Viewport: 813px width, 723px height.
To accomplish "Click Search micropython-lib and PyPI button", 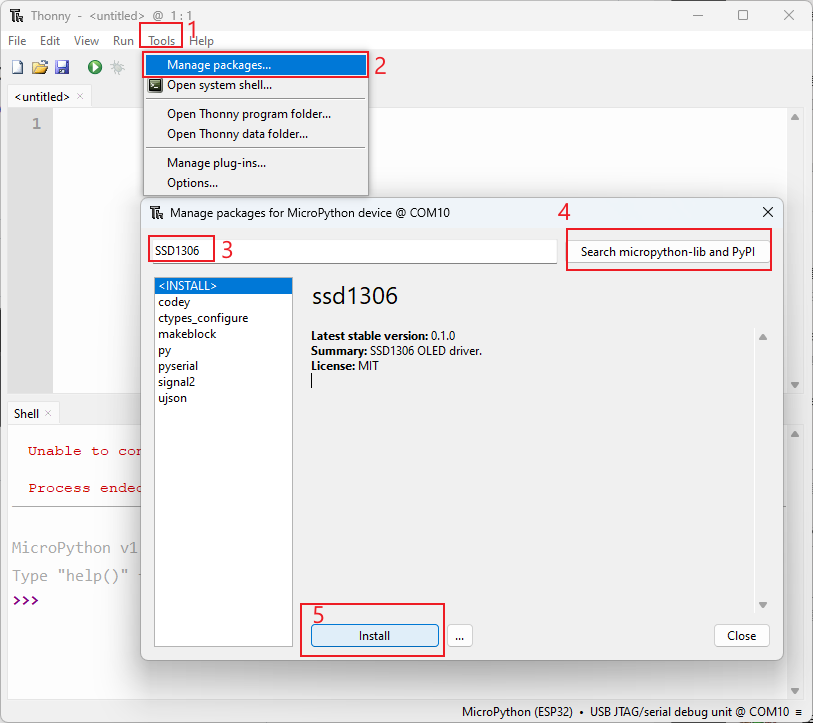I will [x=668, y=252].
